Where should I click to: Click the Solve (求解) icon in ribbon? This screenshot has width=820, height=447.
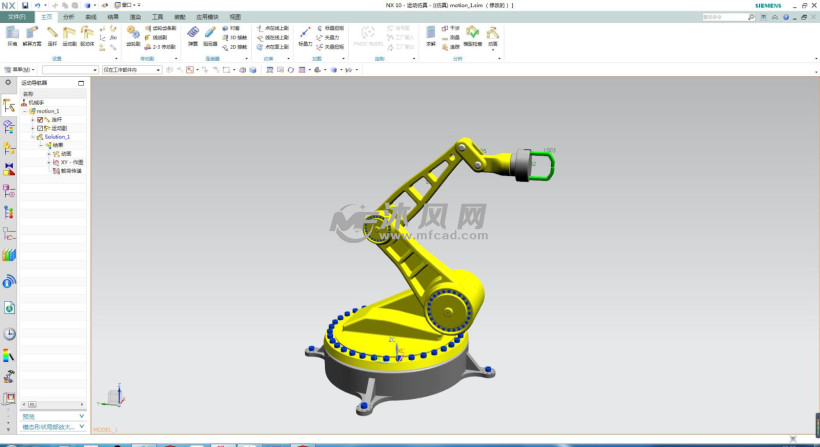tap(431, 35)
